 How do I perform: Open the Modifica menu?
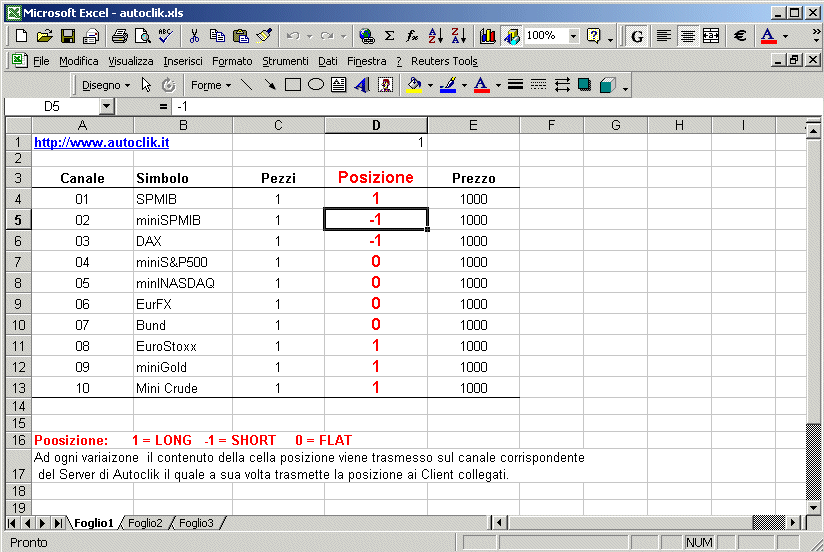pyautogui.click(x=79, y=61)
